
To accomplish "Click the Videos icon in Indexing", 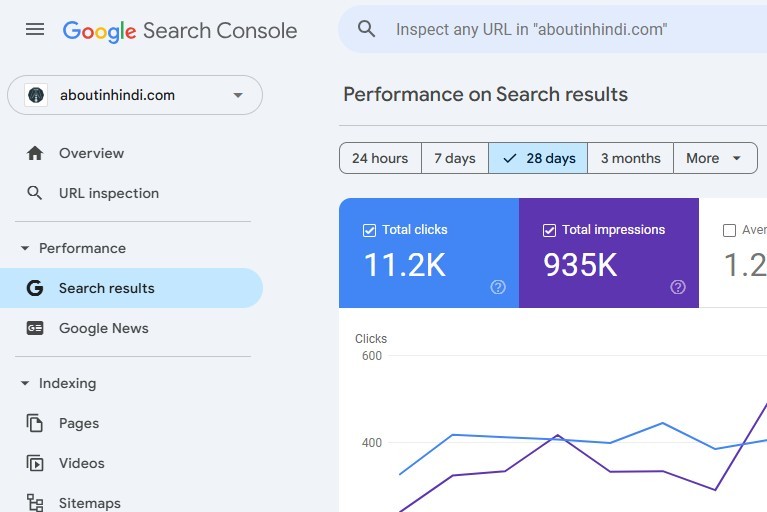I will point(35,463).
